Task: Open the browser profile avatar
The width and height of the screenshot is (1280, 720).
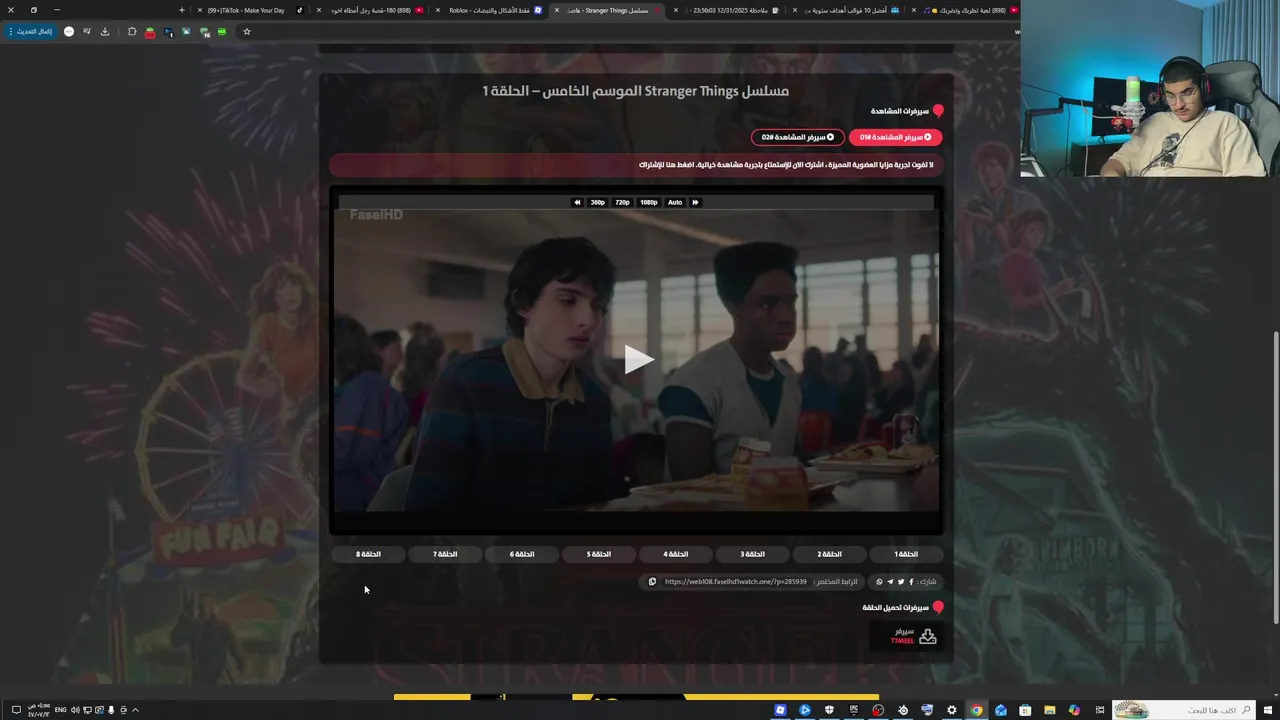Action: (x=69, y=31)
